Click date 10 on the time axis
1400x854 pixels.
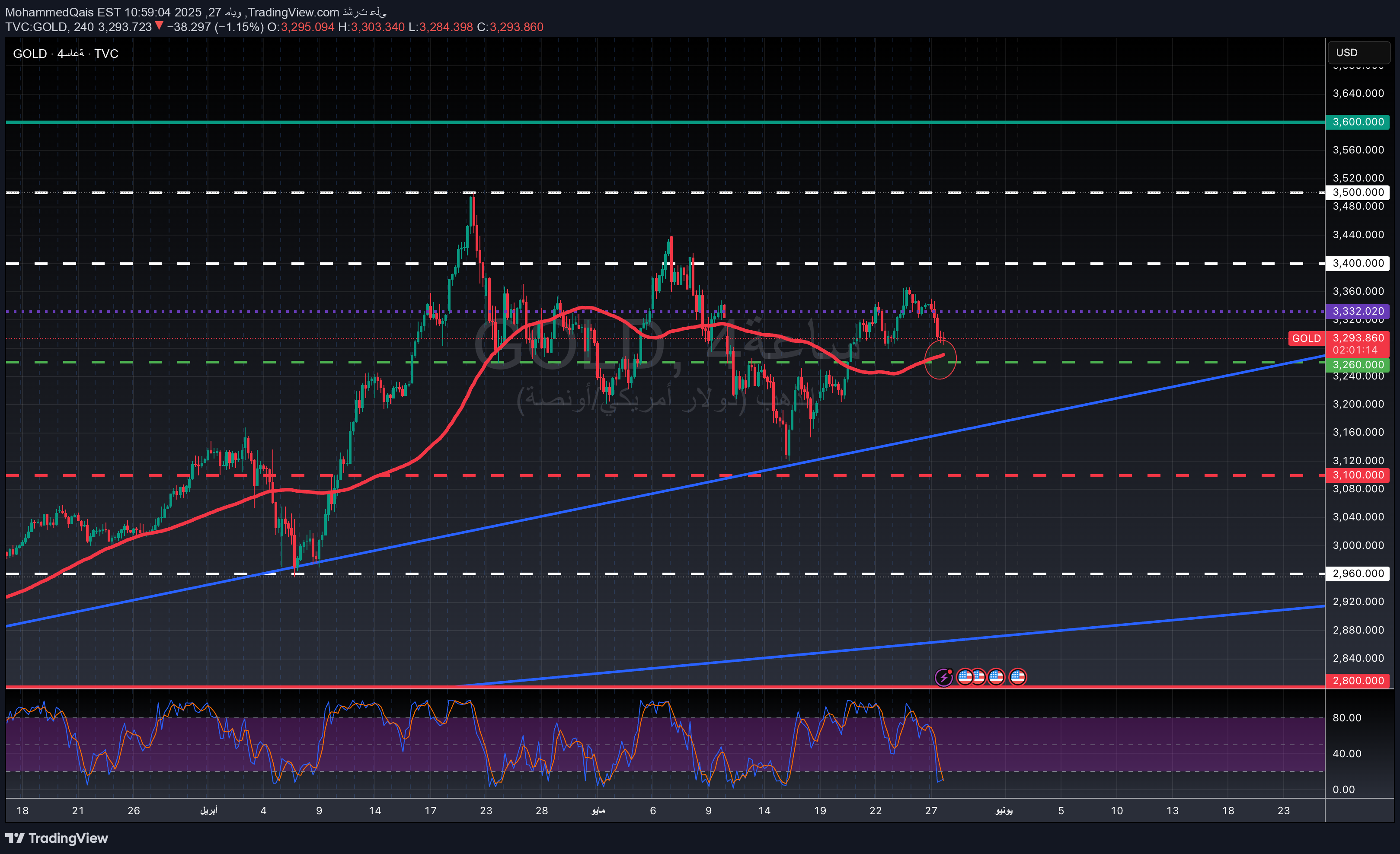point(1116,811)
